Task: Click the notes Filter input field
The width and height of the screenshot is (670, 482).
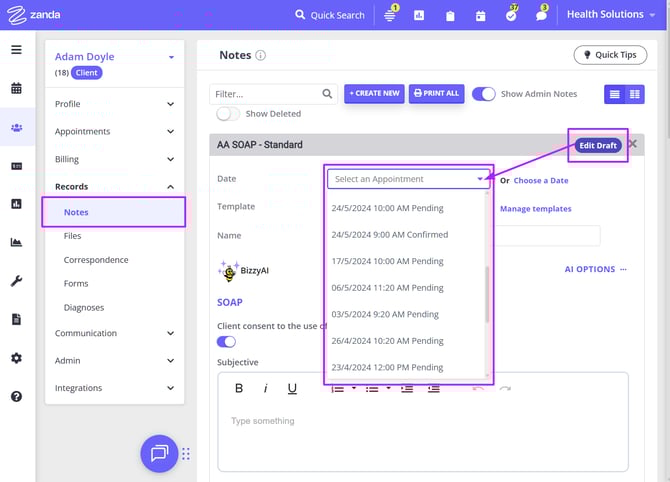Action: coord(266,94)
